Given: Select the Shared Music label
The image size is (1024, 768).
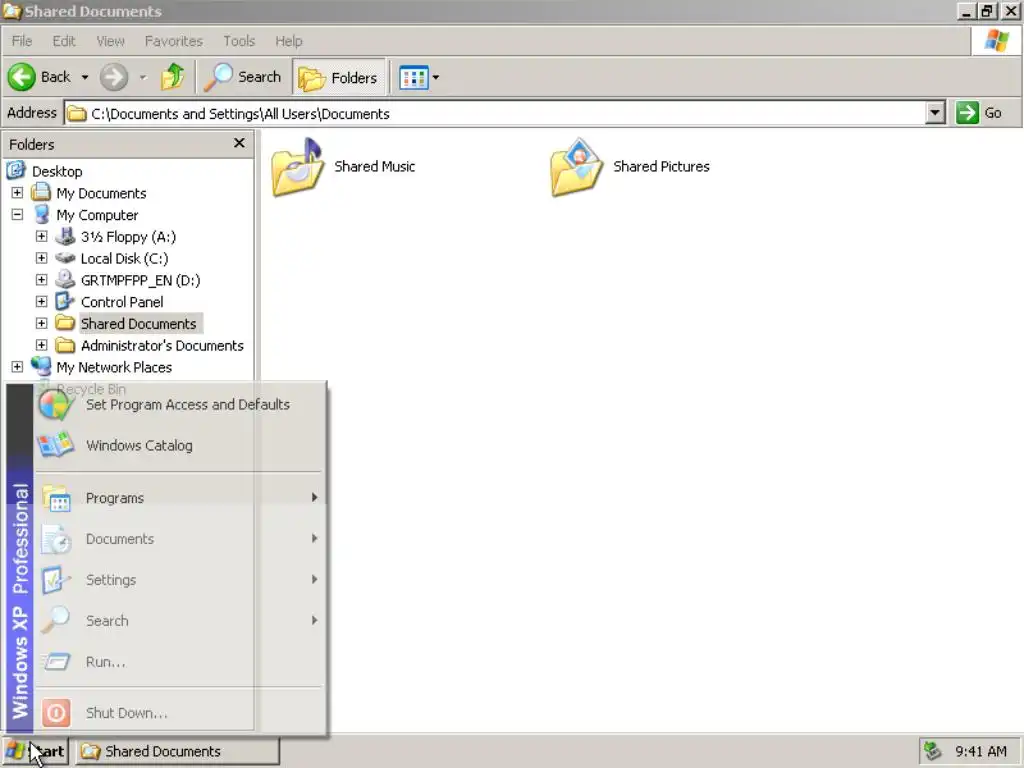Looking at the screenshot, I should tap(375, 167).
